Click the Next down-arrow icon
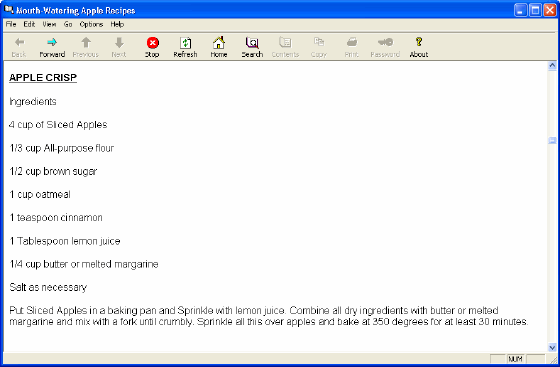The width and height of the screenshot is (560, 367). (119, 42)
